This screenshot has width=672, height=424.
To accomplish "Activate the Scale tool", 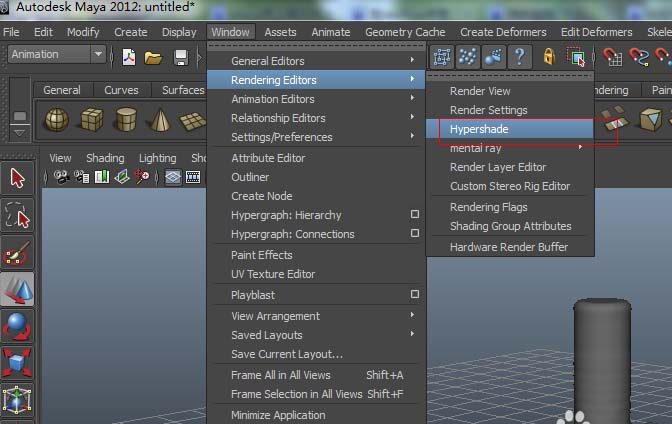I will click(17, 363).
